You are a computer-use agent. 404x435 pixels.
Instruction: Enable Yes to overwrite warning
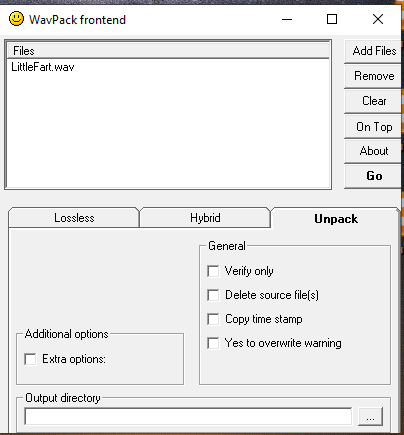coord(213,343)
